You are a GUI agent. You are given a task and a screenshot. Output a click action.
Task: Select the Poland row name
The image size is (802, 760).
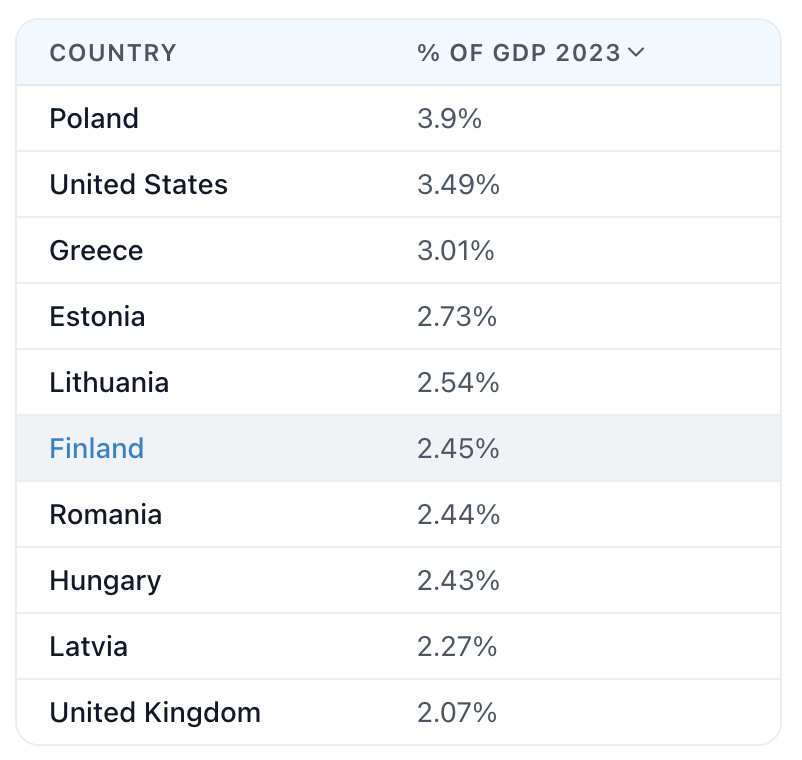[94, 118]
